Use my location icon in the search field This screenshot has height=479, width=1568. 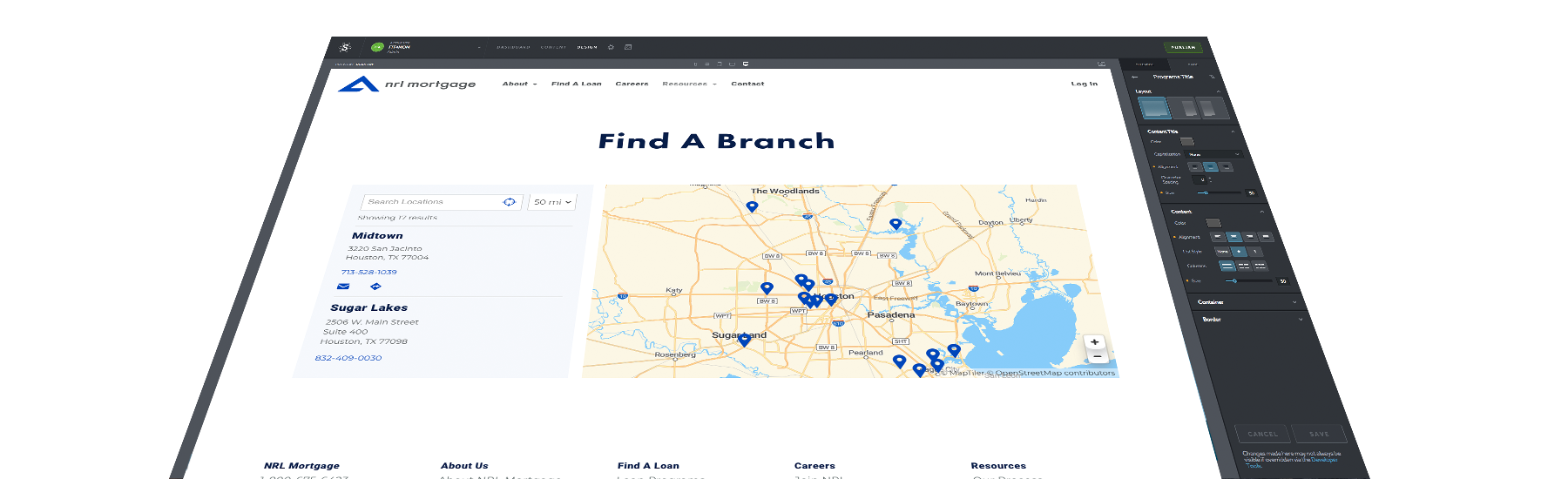point(510,202)
